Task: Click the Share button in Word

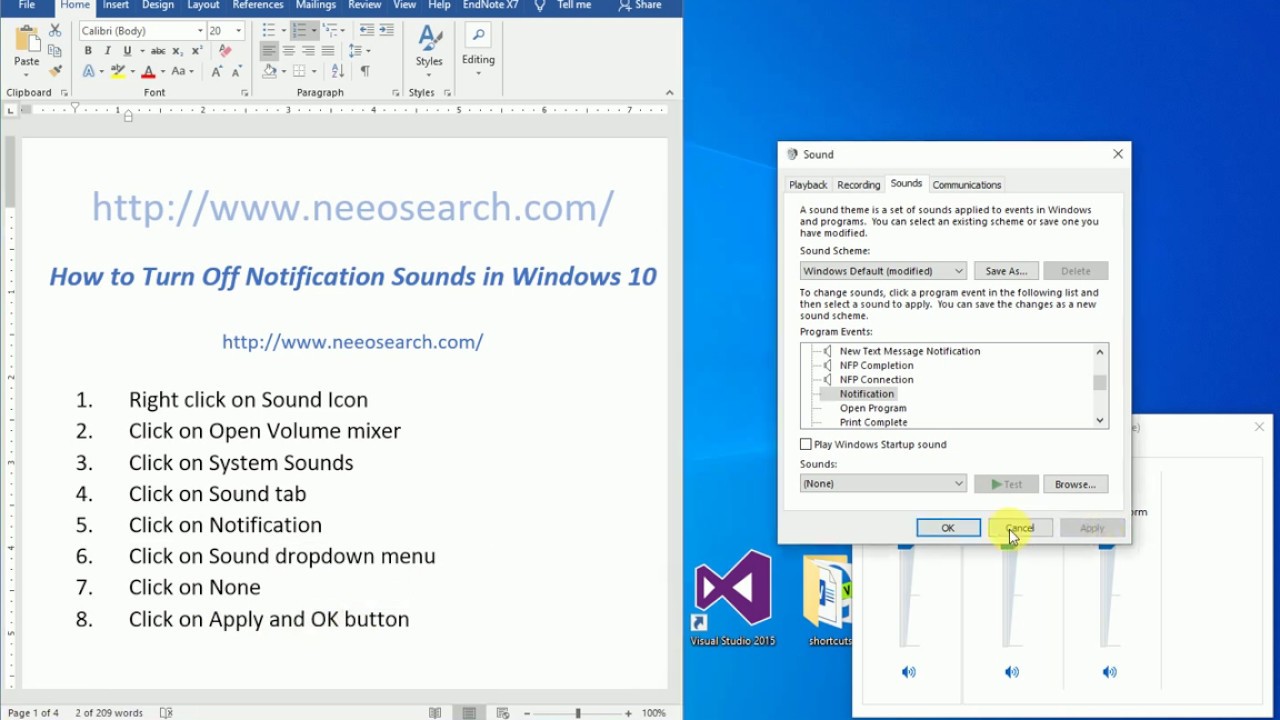Action: pyautogui.click(x=640, y=5)
